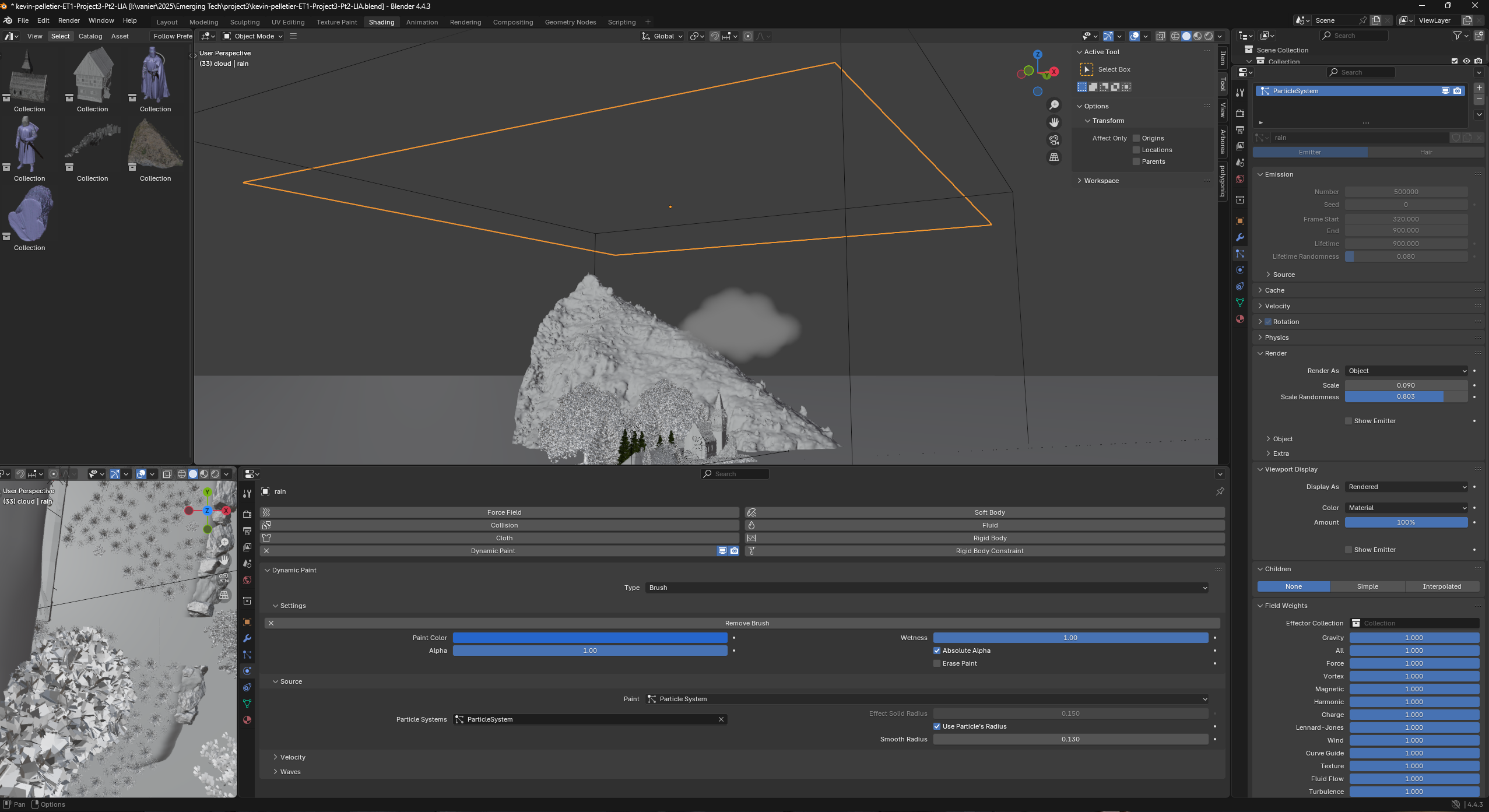Switch to orthographic grid view icon
The height and width of the screenshot is (812, 1489).
(1054, 157)
